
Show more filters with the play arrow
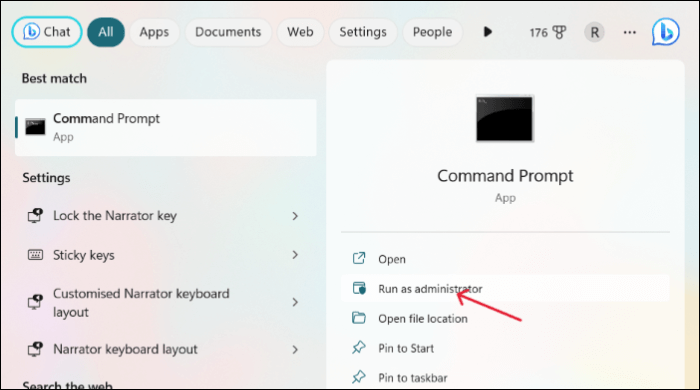tap(488, 32)
